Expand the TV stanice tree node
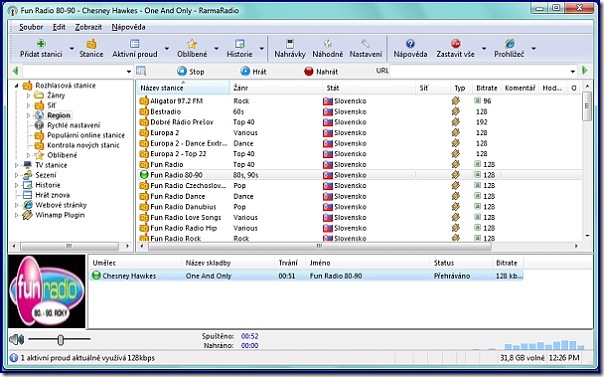Image resolution: width=604 pixels, height=377 pixels. 16,165
